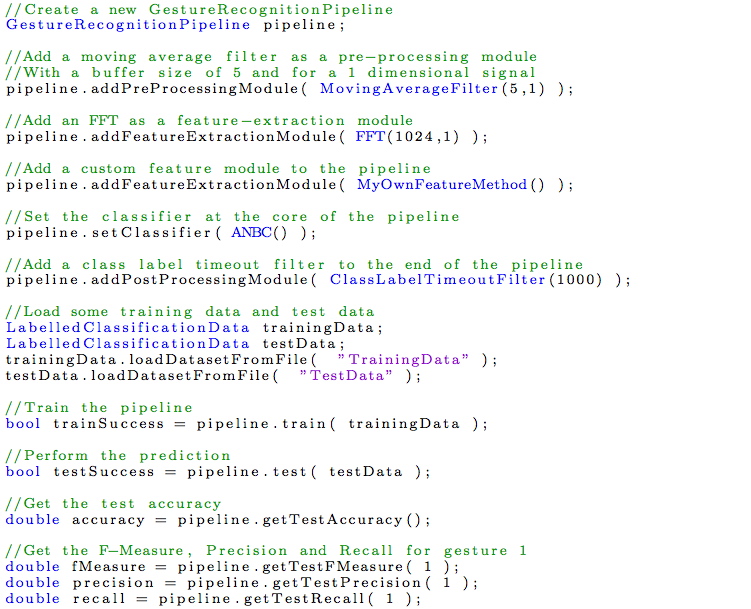Click the ANBC() classifier text
Screen dimensions: 751x609
[259, 233]
